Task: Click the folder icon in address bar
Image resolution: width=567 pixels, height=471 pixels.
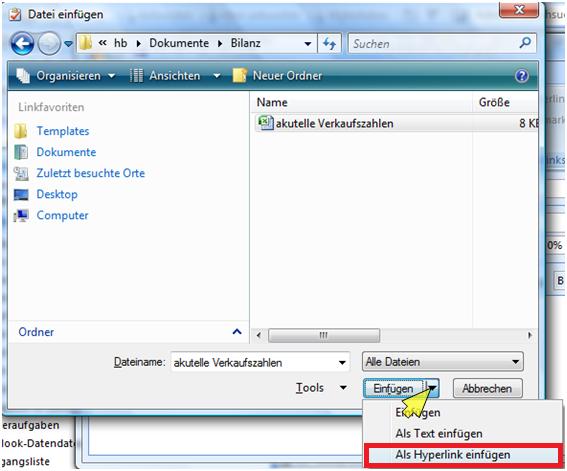Action: tap(86, 43)
